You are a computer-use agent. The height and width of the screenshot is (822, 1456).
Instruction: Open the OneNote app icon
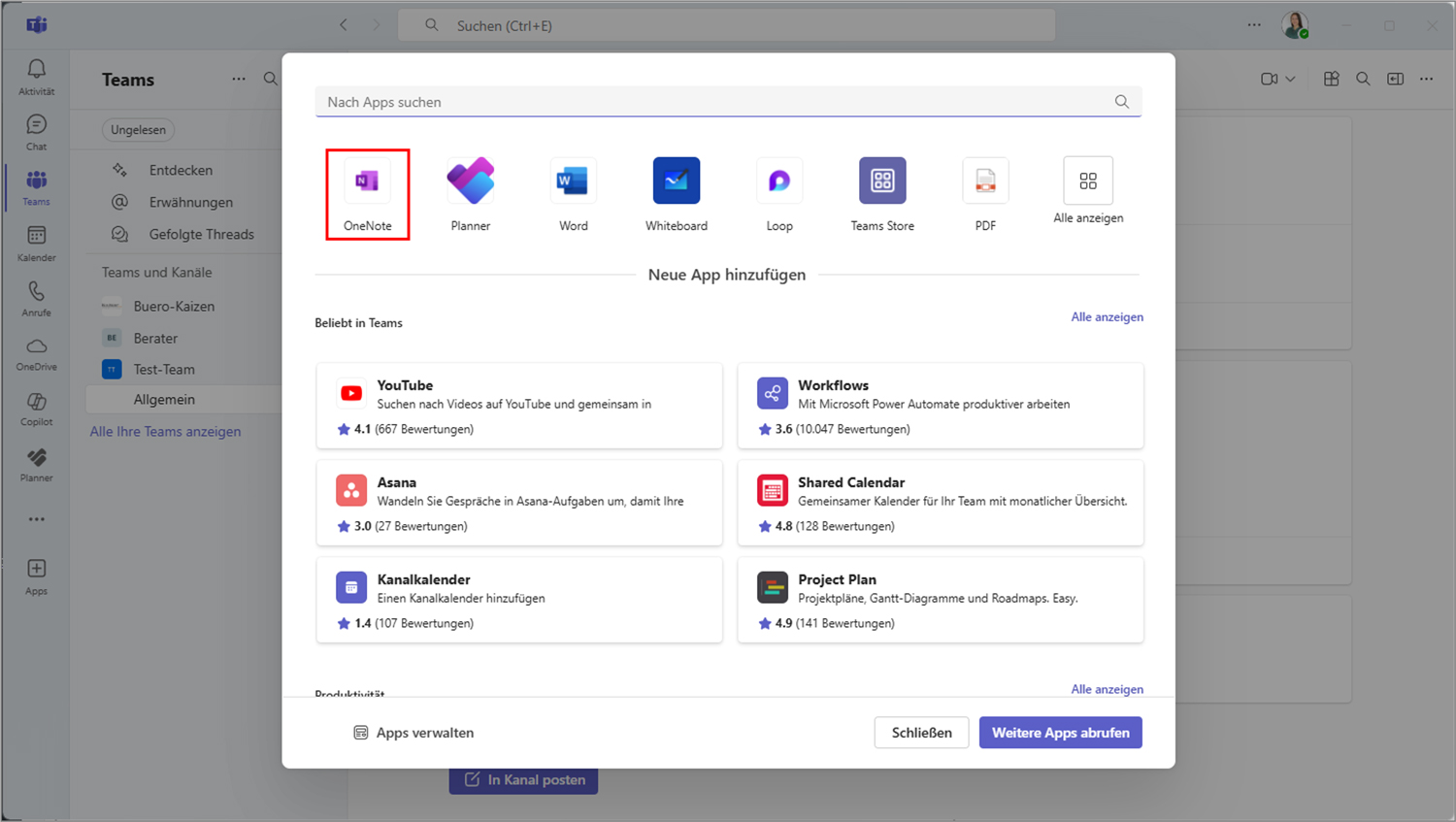tap(367, 182)
